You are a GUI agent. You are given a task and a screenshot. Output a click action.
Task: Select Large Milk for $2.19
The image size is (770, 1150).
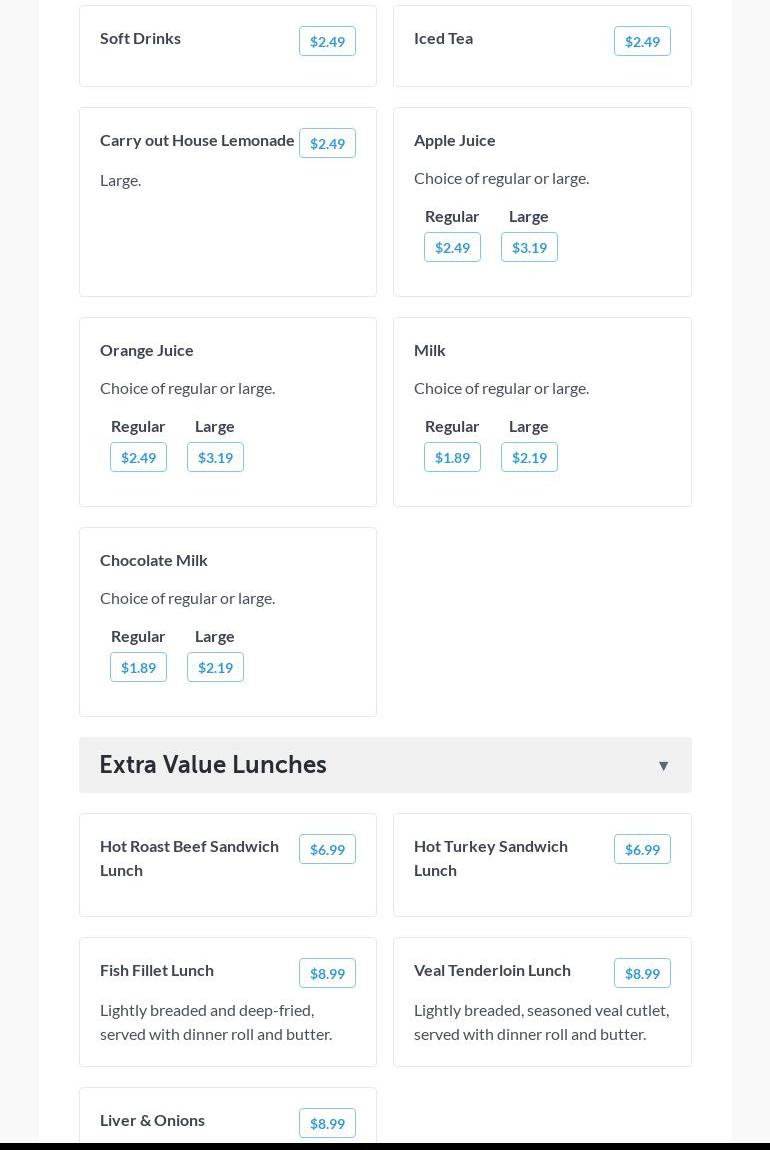tap(529, 457)
